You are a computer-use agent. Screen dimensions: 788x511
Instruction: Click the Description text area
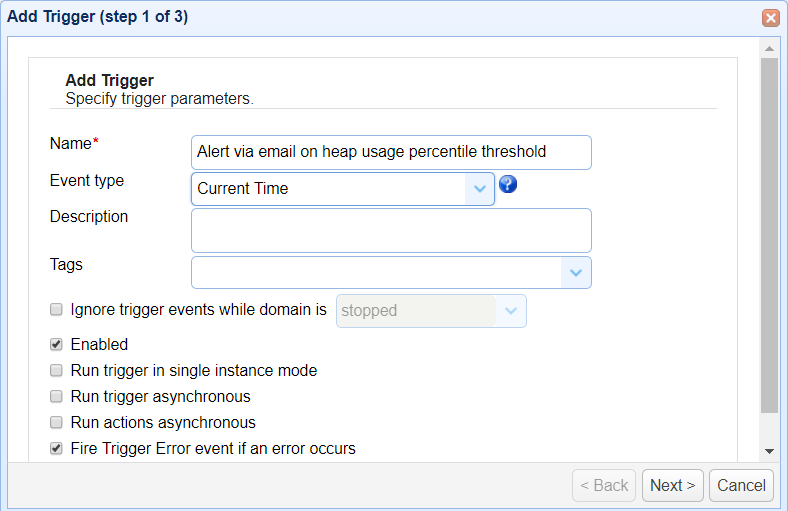(x=390, y=230)
